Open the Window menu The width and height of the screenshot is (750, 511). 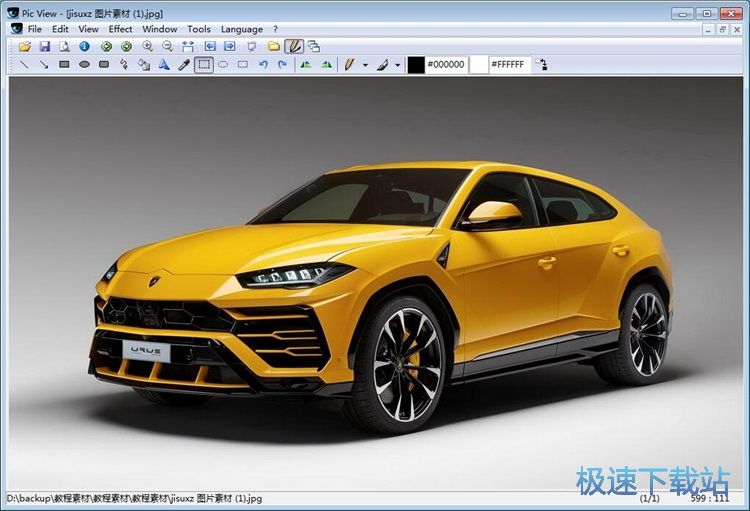[160, 29]
